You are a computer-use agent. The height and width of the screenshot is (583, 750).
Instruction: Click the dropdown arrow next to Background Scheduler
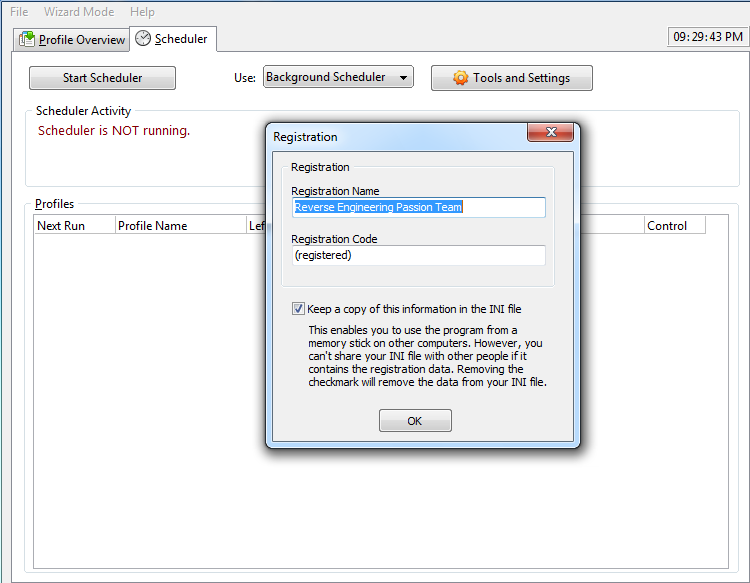[404, 77]
